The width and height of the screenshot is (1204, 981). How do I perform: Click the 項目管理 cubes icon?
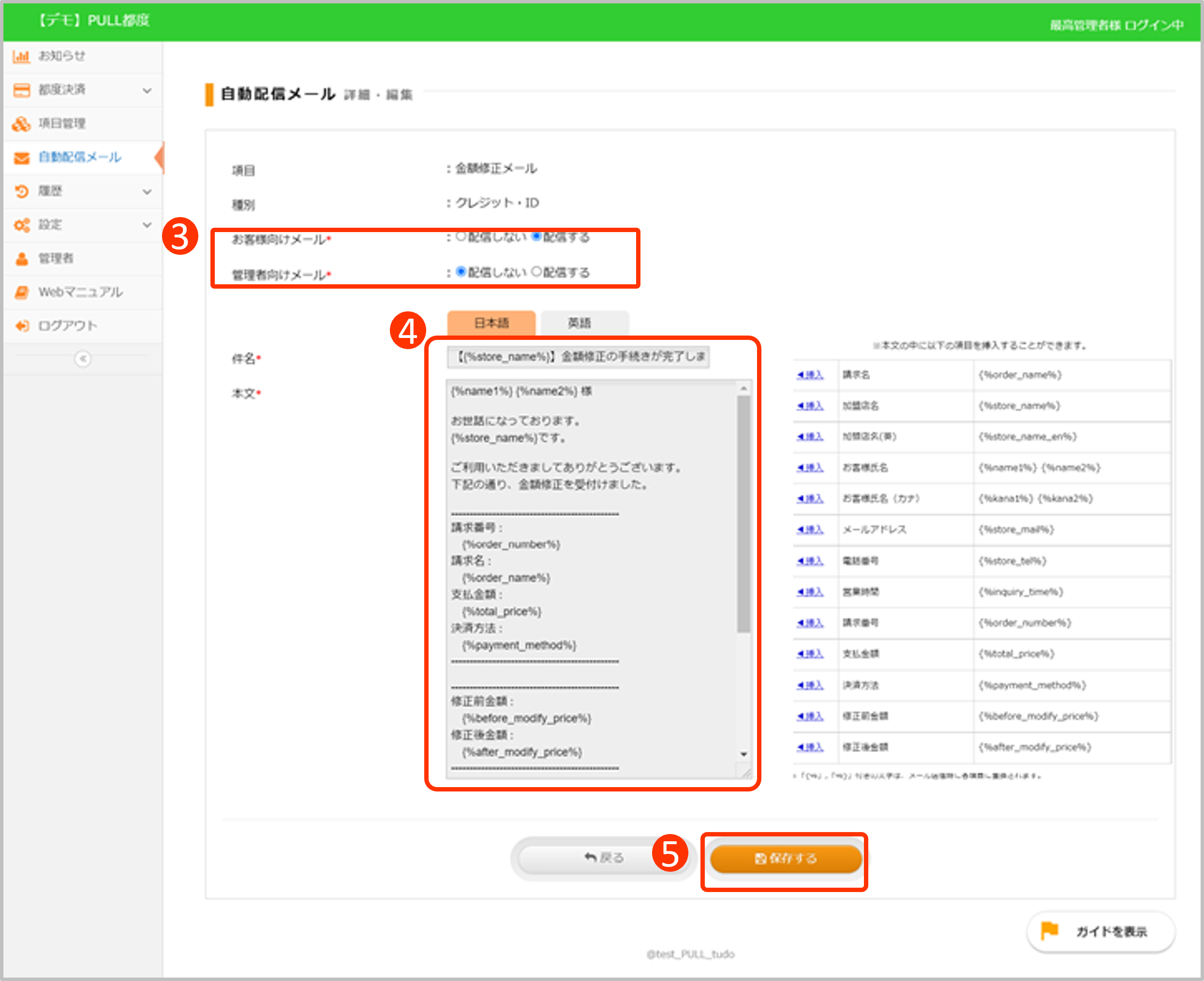[x=21, y=124]
